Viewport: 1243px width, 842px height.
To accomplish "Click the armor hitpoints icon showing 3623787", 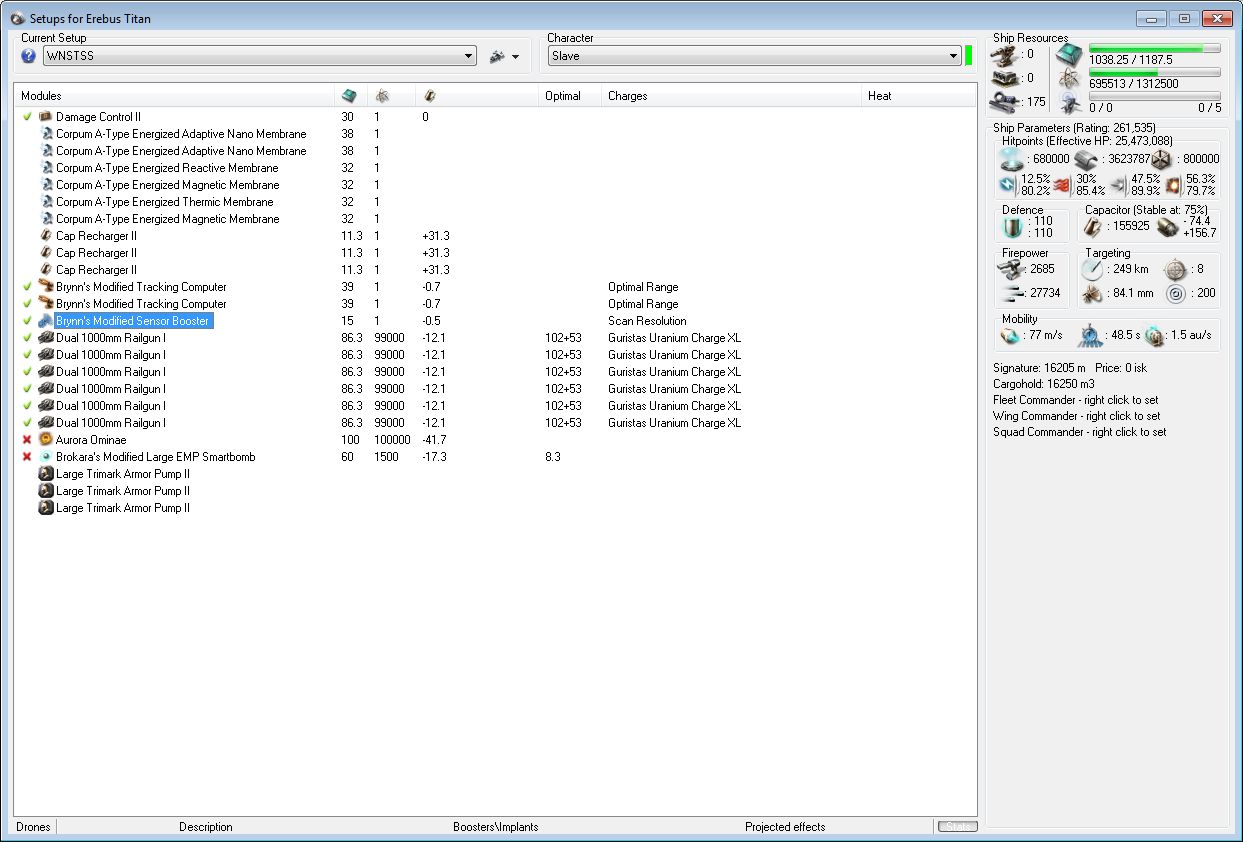I will pos(1086,159).
